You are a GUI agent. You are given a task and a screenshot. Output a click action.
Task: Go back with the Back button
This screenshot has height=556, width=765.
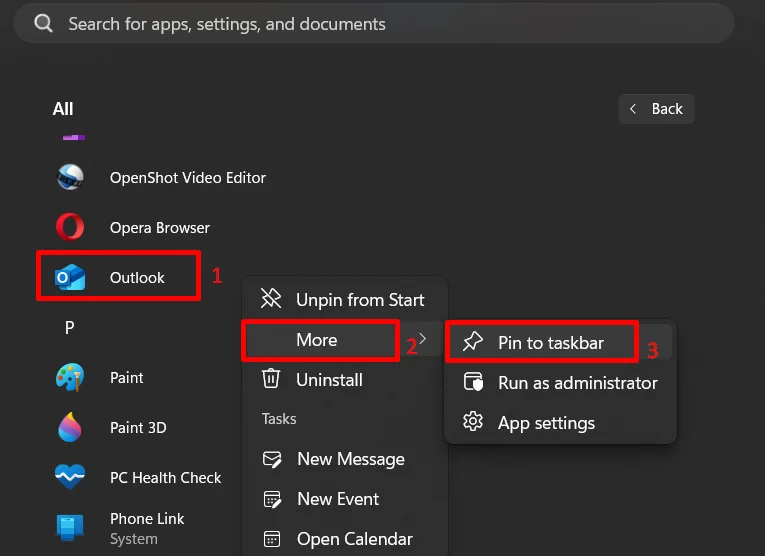point(656,109)
